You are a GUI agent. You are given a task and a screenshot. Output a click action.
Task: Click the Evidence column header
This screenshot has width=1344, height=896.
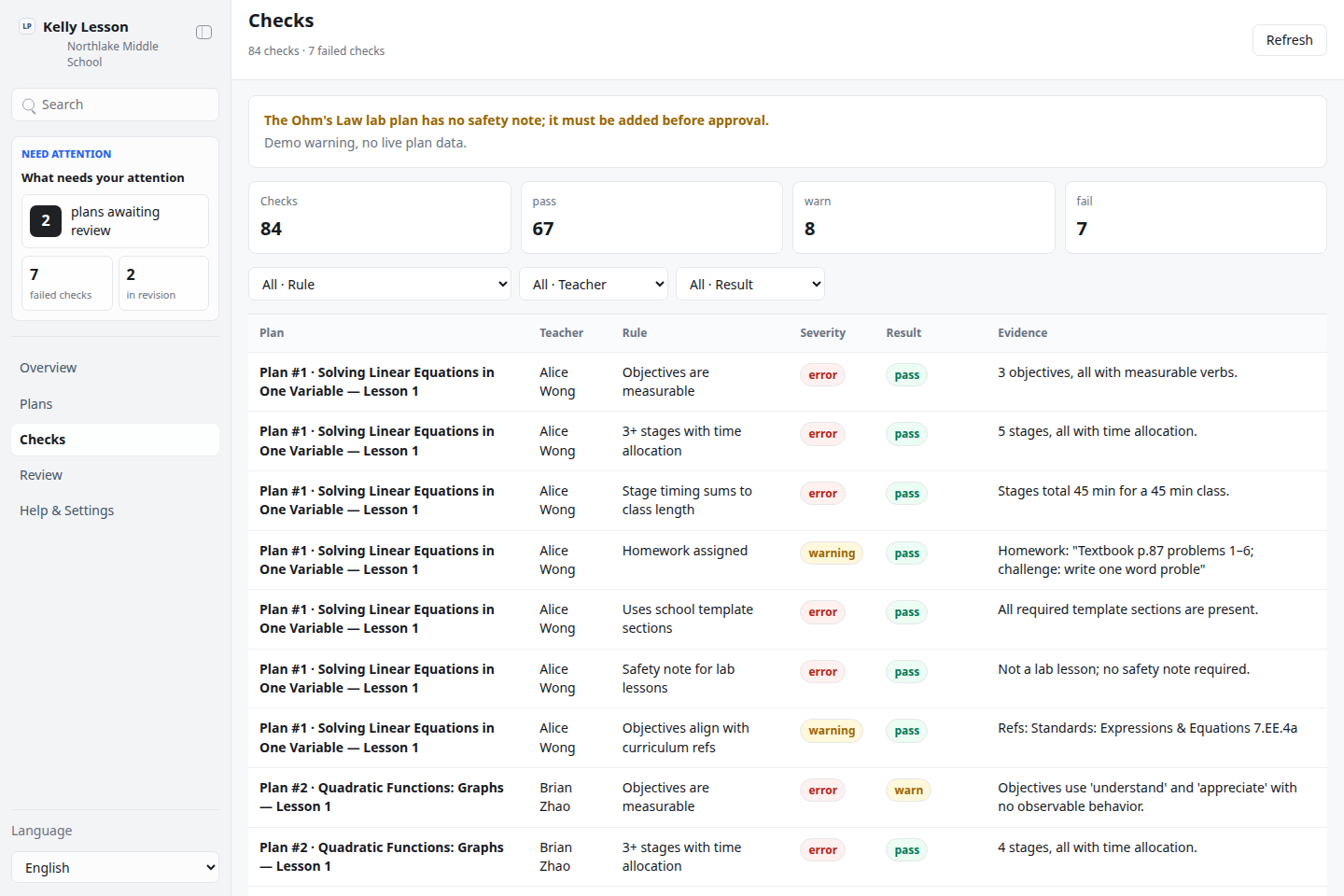tap(1022, 333)
